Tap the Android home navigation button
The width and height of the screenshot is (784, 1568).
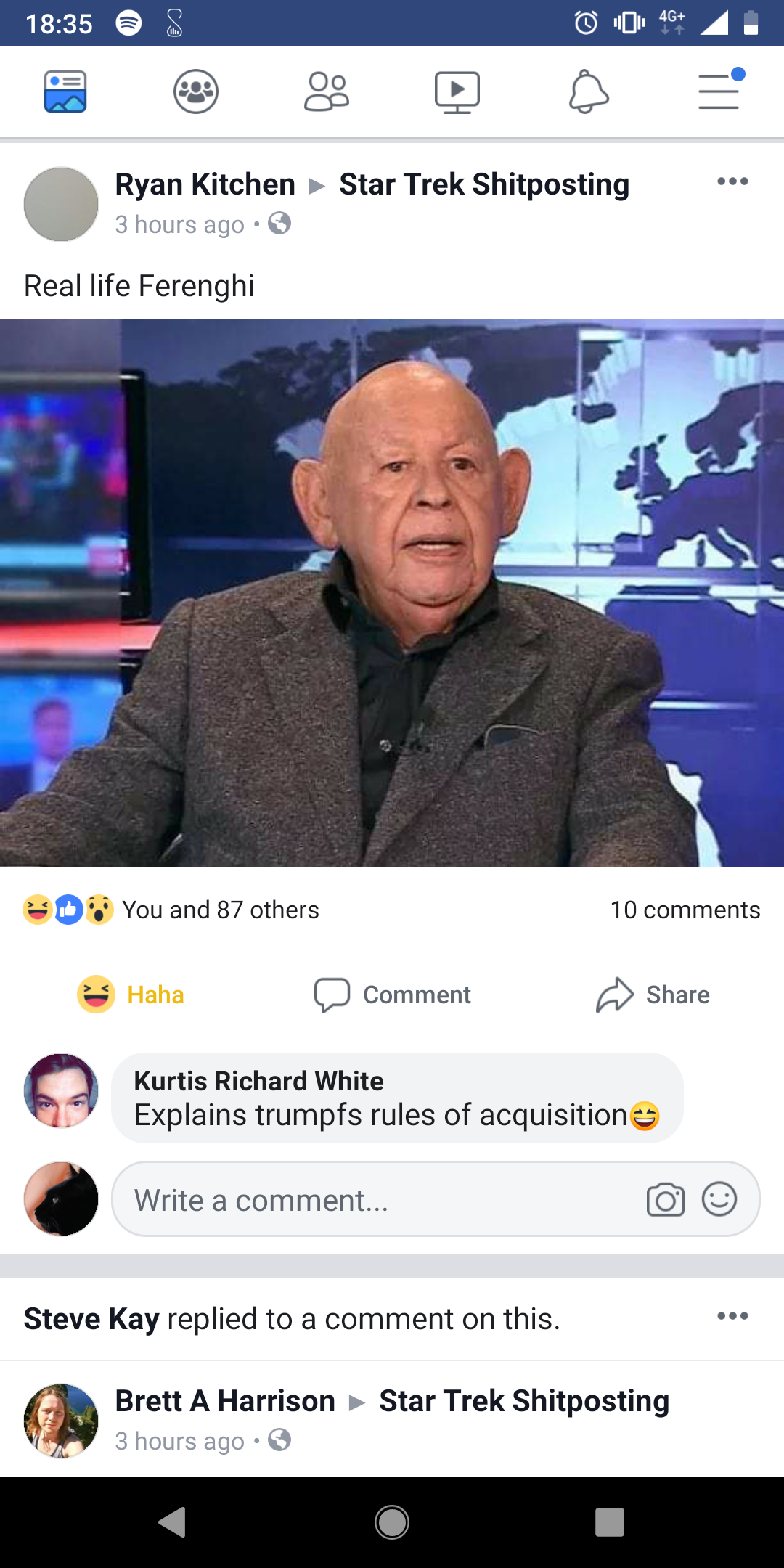pyautogui.click(x=392, y=1522)
